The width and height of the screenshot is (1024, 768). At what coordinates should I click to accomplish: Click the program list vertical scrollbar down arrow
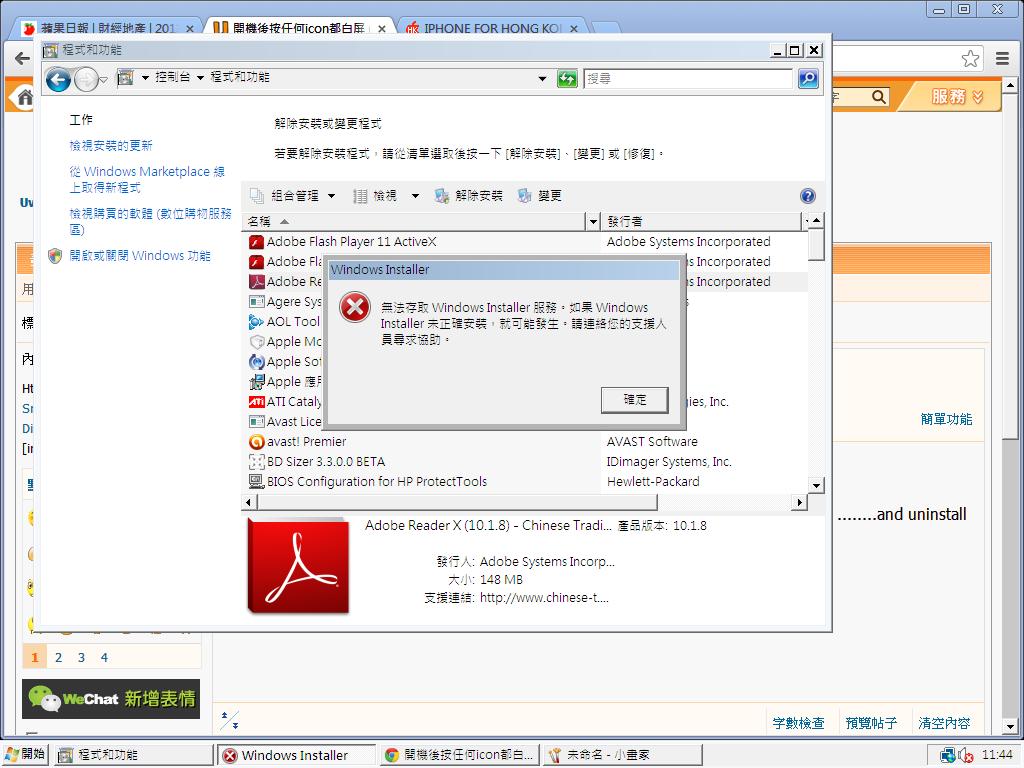[x=816, y=485]
